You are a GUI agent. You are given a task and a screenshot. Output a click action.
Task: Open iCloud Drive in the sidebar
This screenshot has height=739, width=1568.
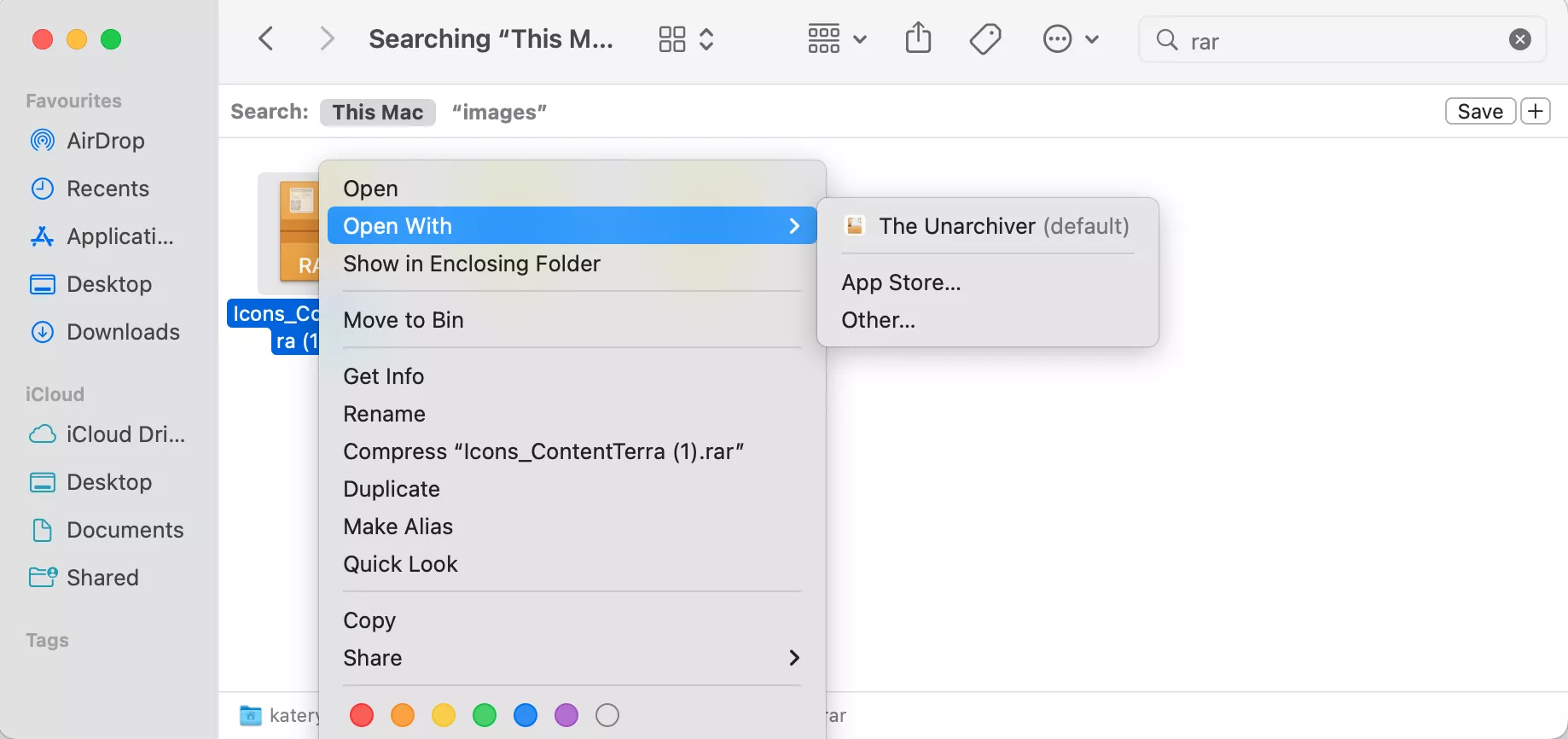click(107, 434)
